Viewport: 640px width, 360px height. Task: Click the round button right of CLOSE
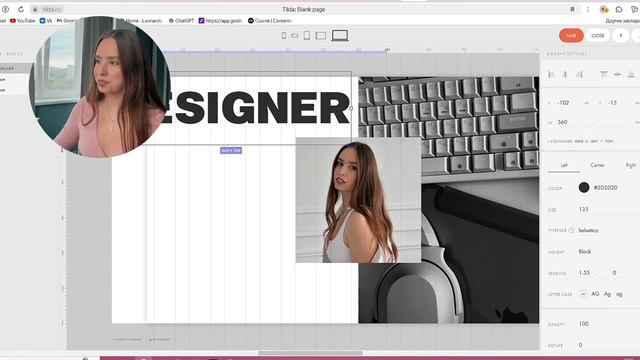tap(620, 36)
